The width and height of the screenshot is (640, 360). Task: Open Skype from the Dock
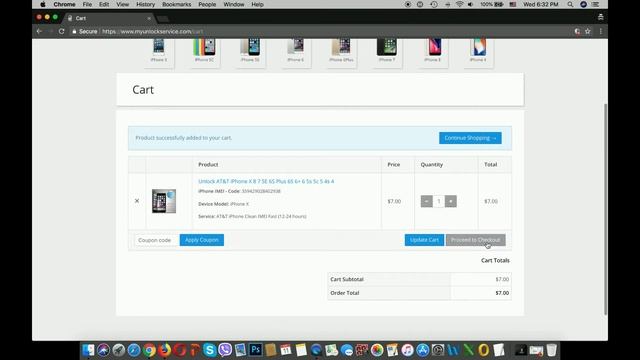coord(210,350)
